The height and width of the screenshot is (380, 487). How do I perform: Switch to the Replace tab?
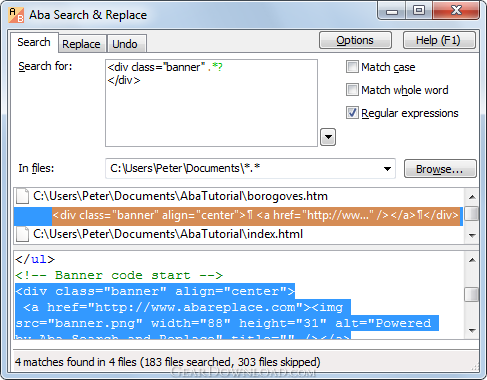(81, 44)
